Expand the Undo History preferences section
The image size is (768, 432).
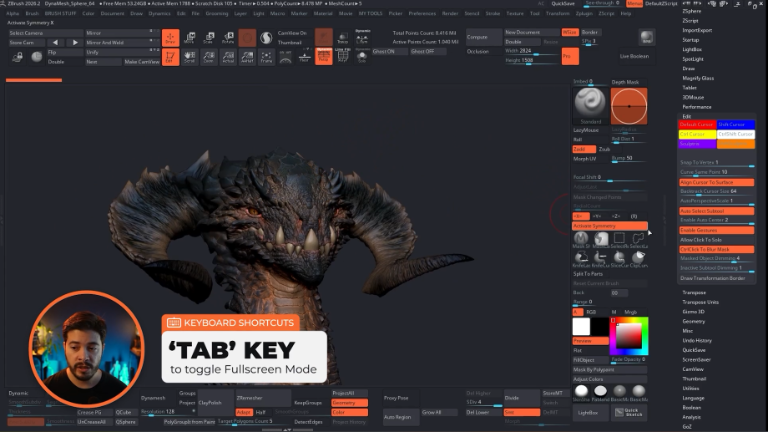(x=697, y=340)
